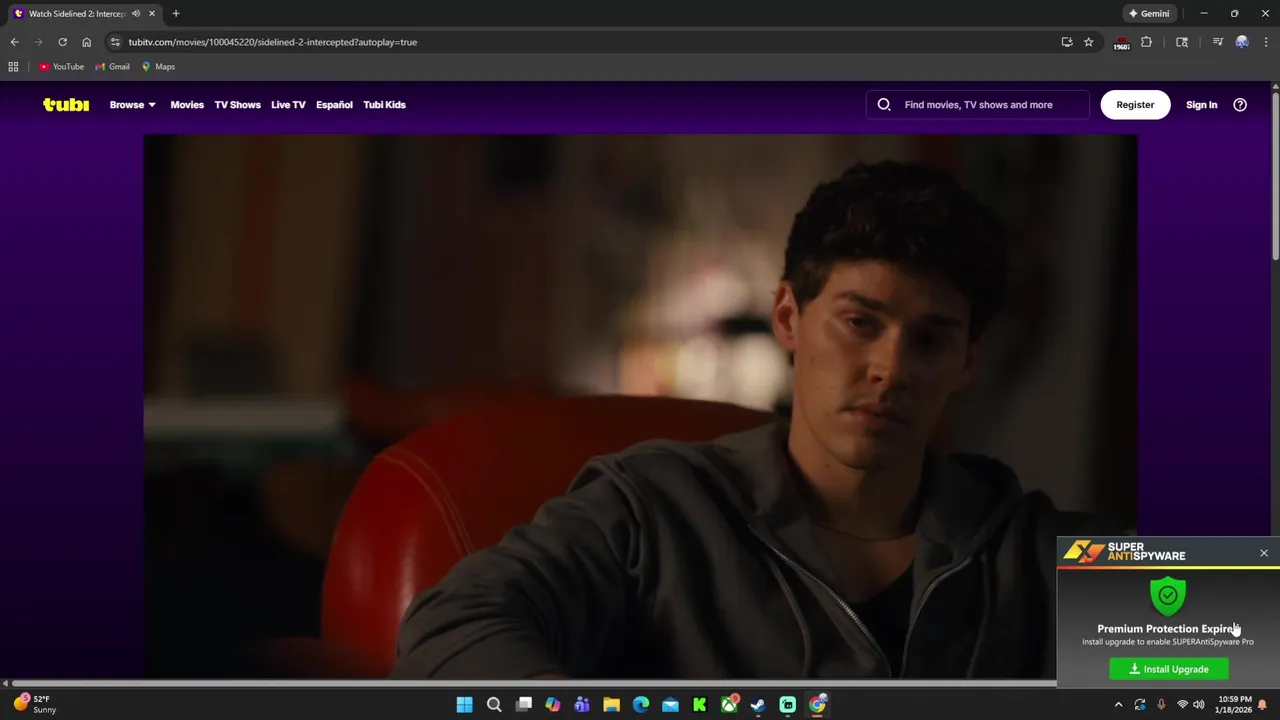Open the TV Shows section

(237, 104)
